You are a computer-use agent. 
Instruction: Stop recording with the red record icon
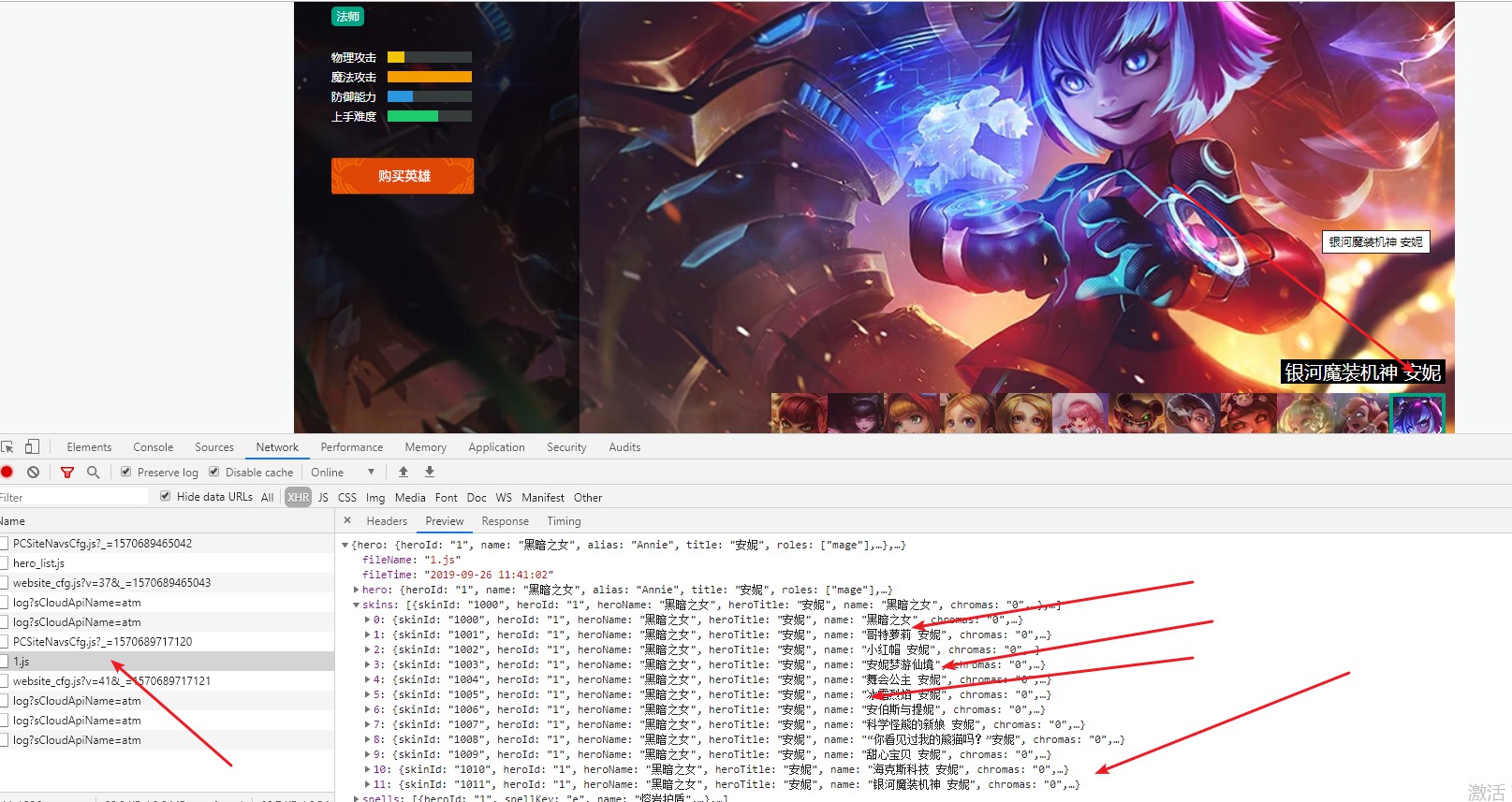(x=7, y=473)
